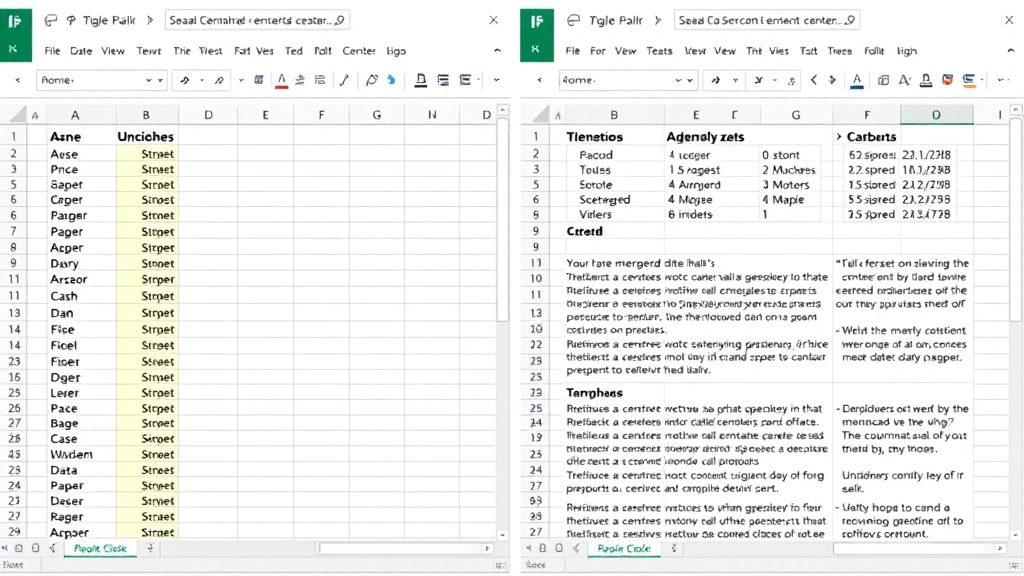Collapse the ribbon in the left window
Viewport: 1024px width, 576px height.
coord(17,81)
